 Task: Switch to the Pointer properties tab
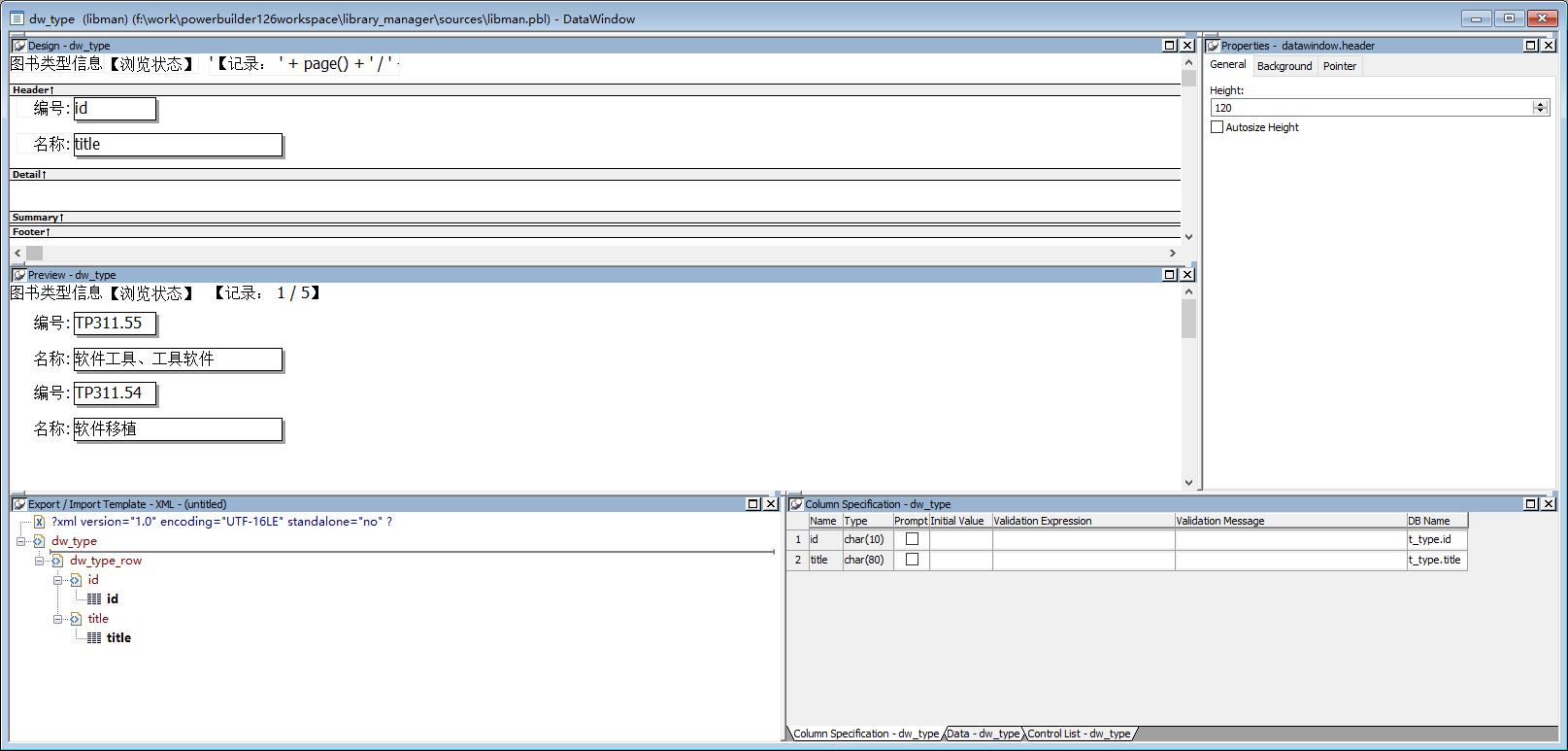(1339, 66)
